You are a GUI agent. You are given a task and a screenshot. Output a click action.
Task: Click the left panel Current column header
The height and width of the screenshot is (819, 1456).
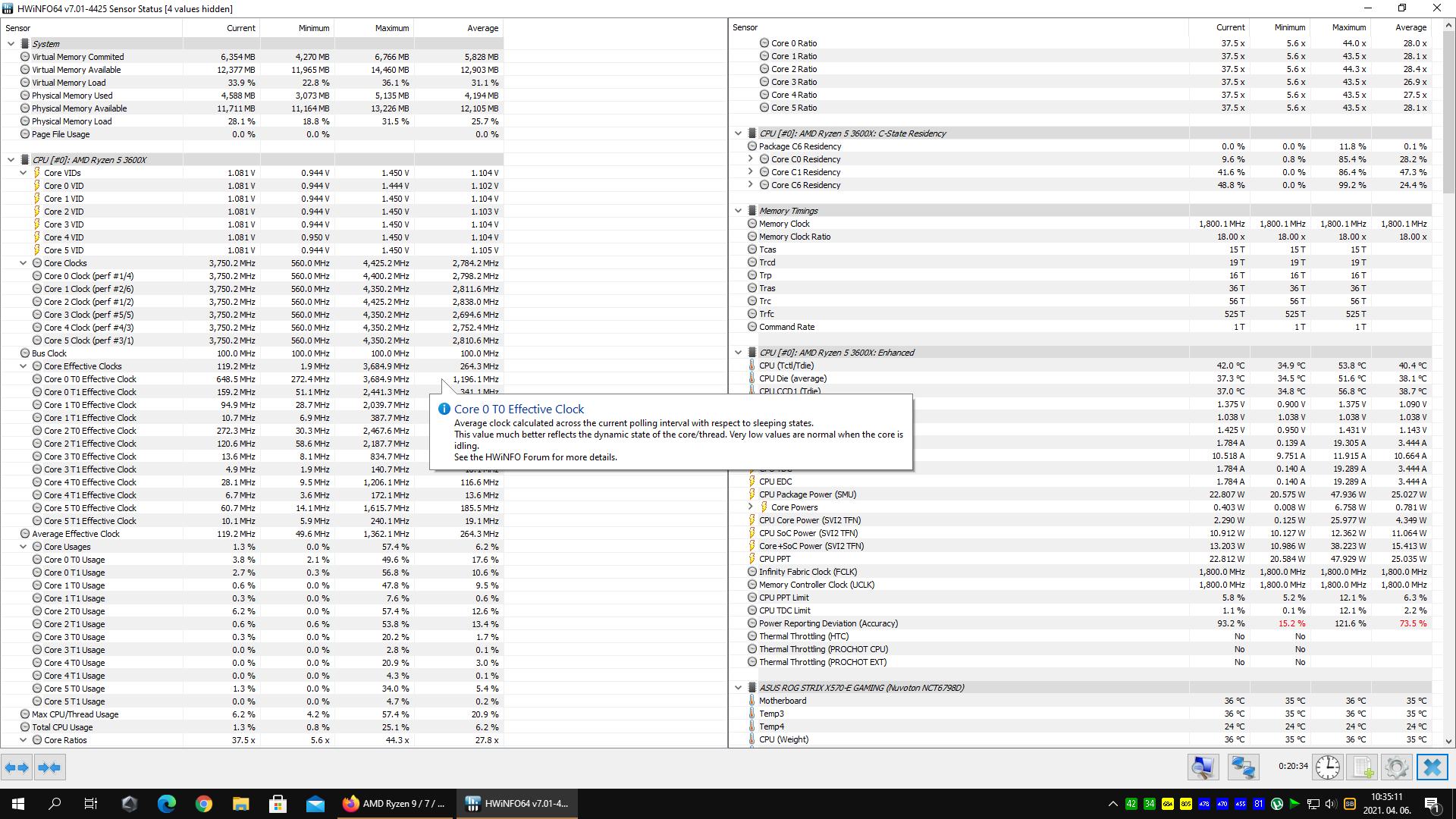click(221, 28)
